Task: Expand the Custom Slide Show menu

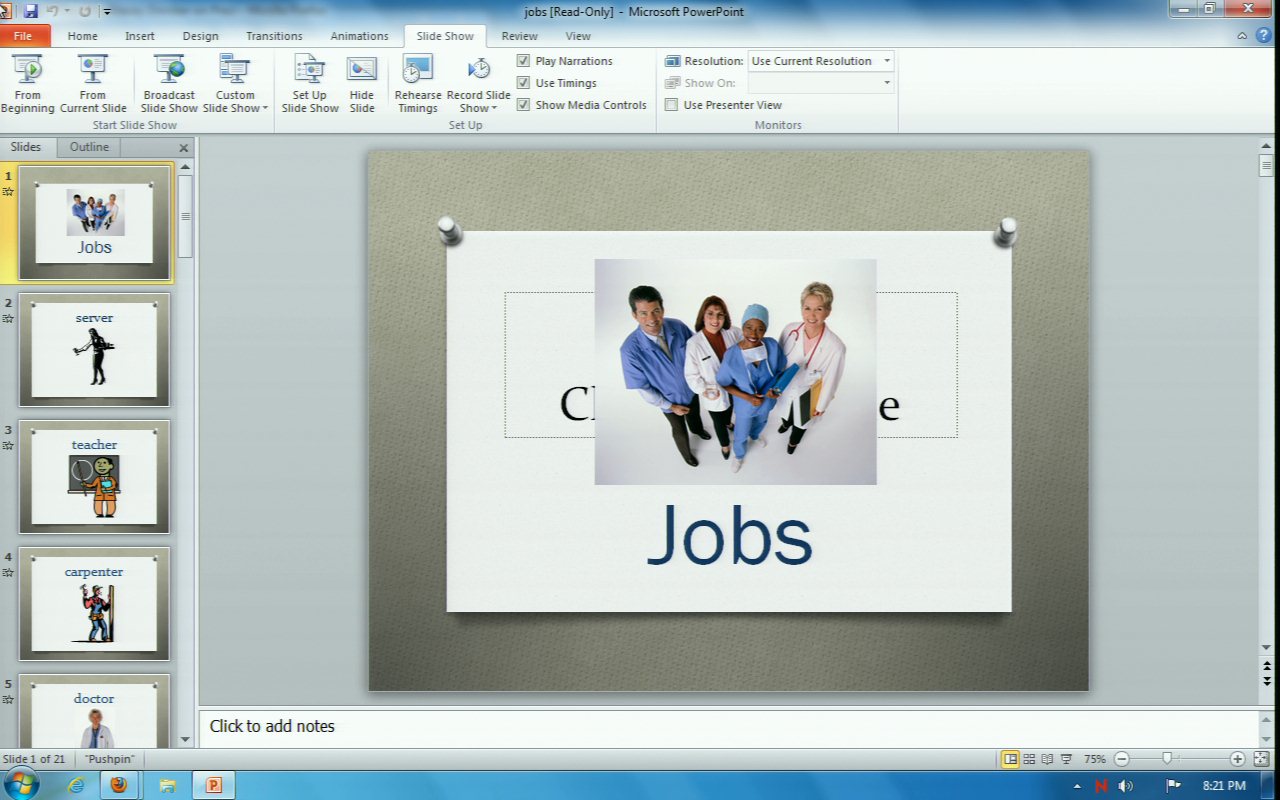Action: 236,102
